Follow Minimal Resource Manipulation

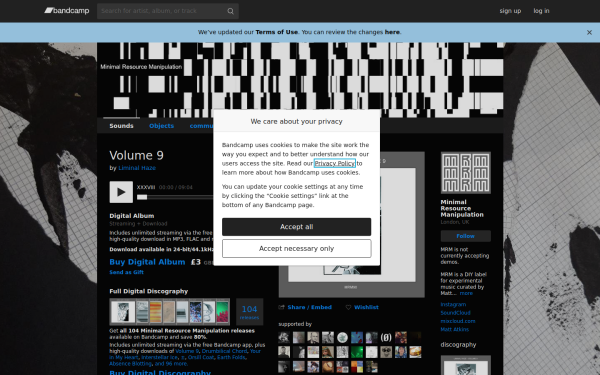point(466,236)
